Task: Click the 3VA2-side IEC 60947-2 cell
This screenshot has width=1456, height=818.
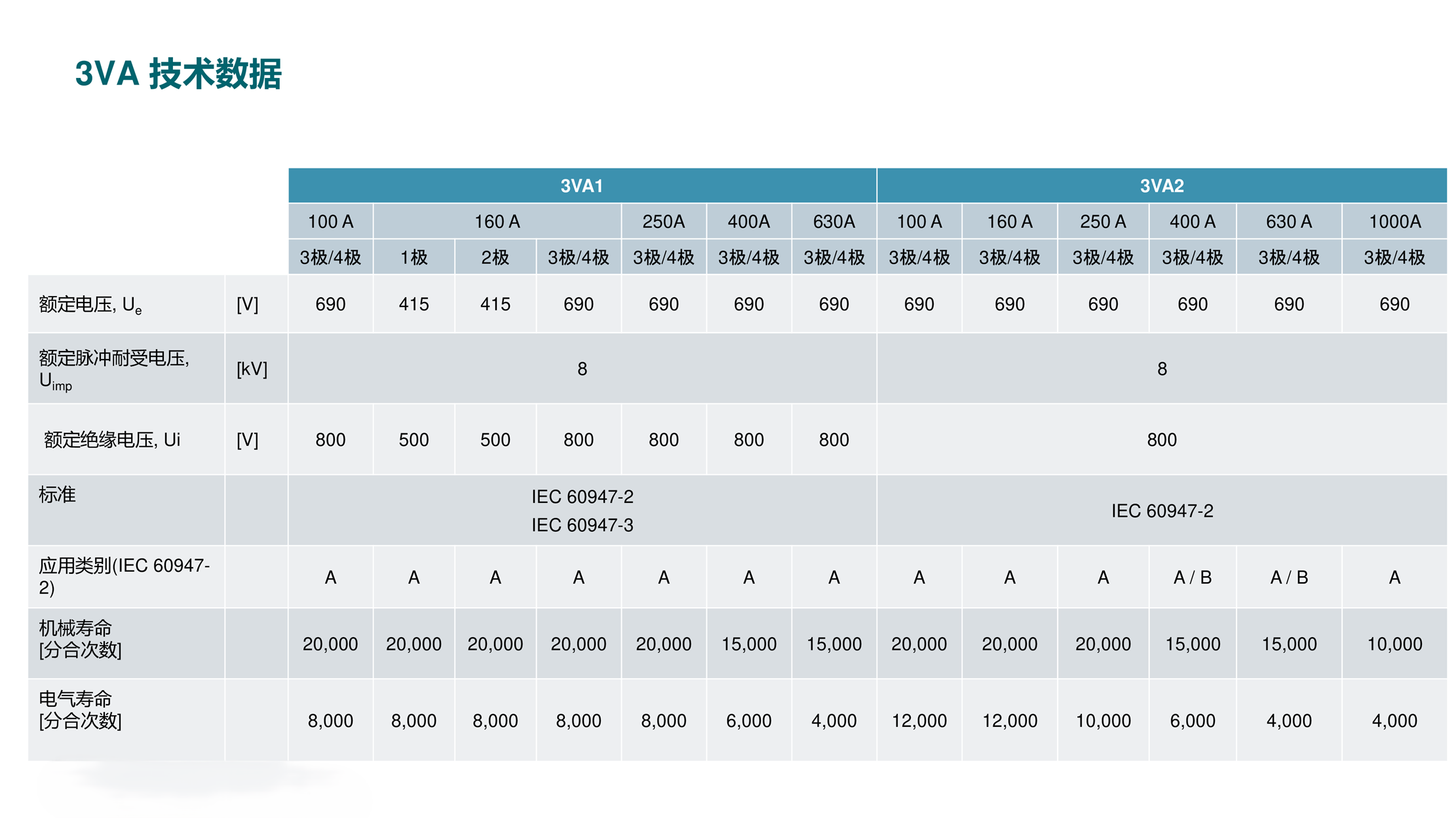Action: point(1161,511)
